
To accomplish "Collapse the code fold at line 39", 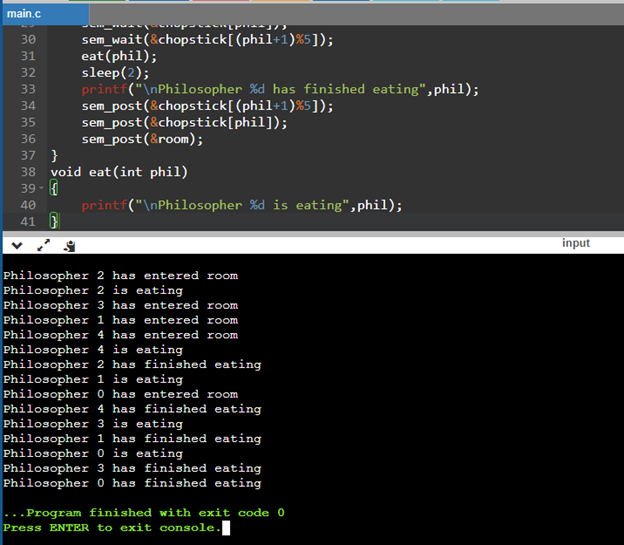I will pyautogui.click(x=41, y=188).
